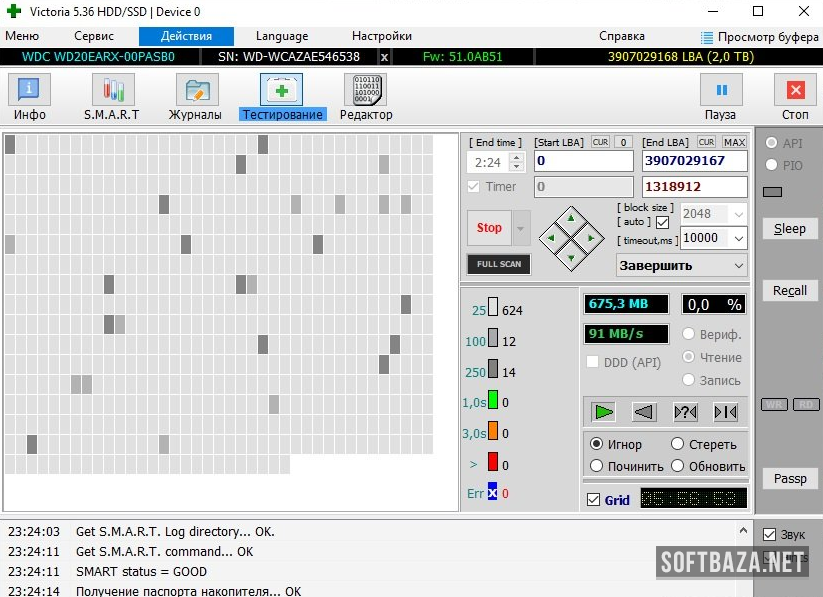Toggle the Звук sound checkbox
Viewport: 823px width, 597px height.
(x=769, y=535)
